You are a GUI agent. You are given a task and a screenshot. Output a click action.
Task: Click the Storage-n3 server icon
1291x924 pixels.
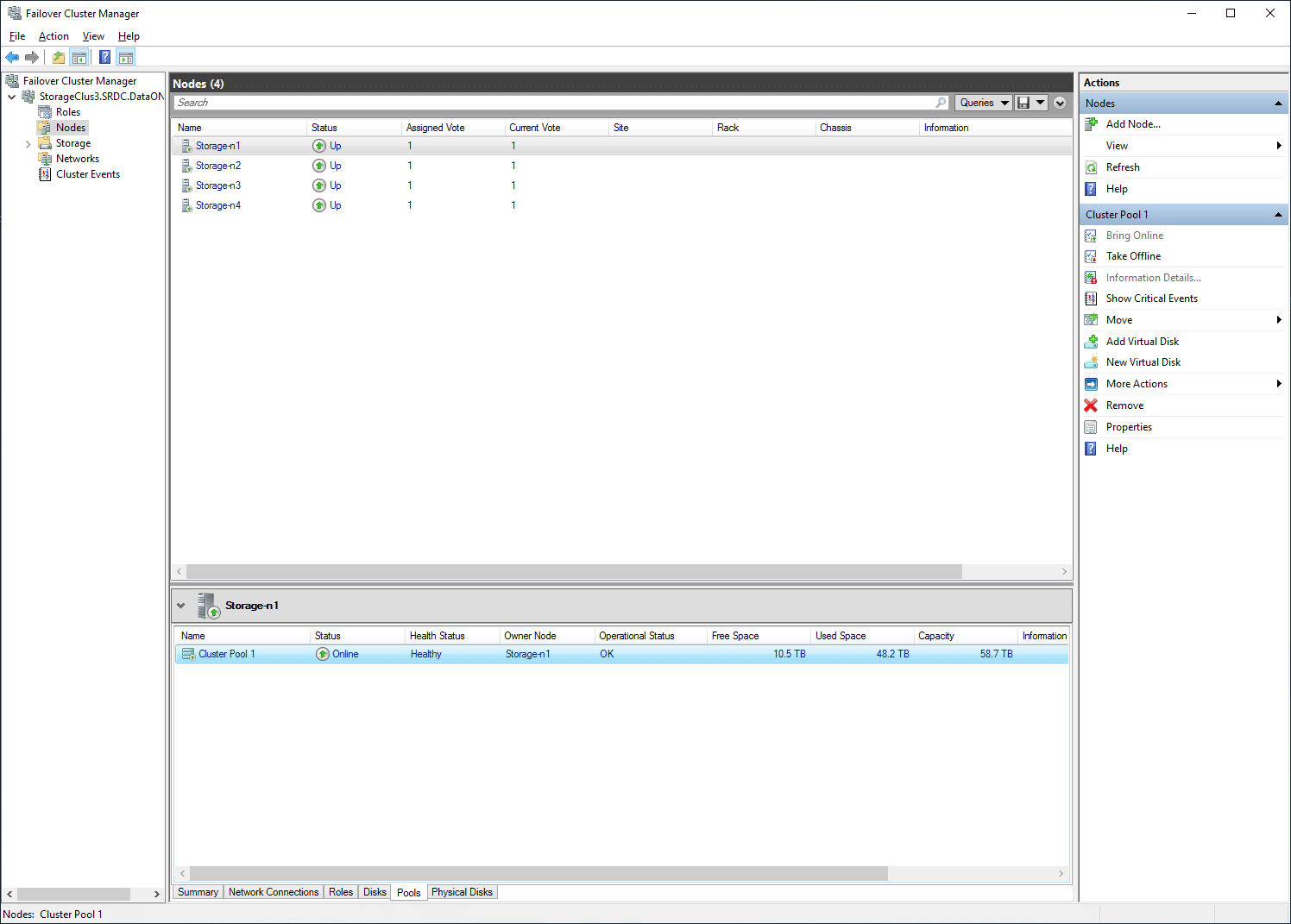pyautogui.click(x=186, y=185)
